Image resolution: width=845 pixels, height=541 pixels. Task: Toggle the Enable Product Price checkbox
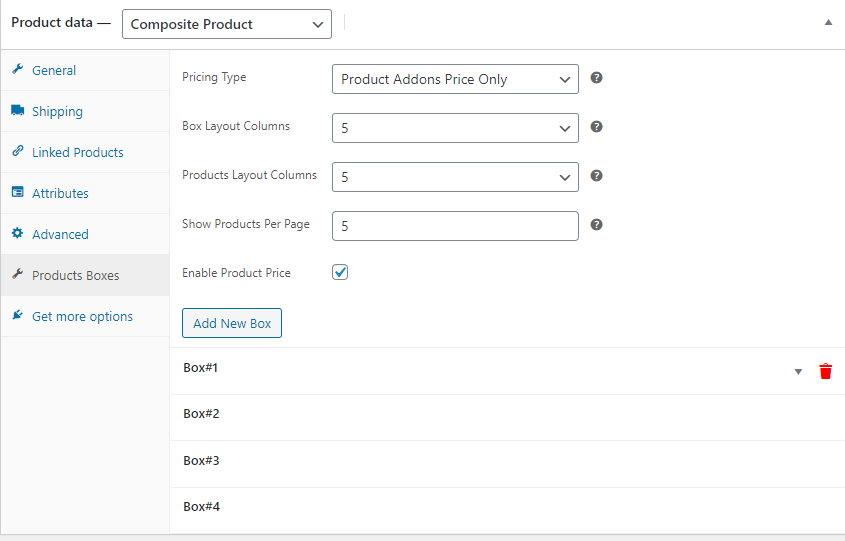point(340,272)
